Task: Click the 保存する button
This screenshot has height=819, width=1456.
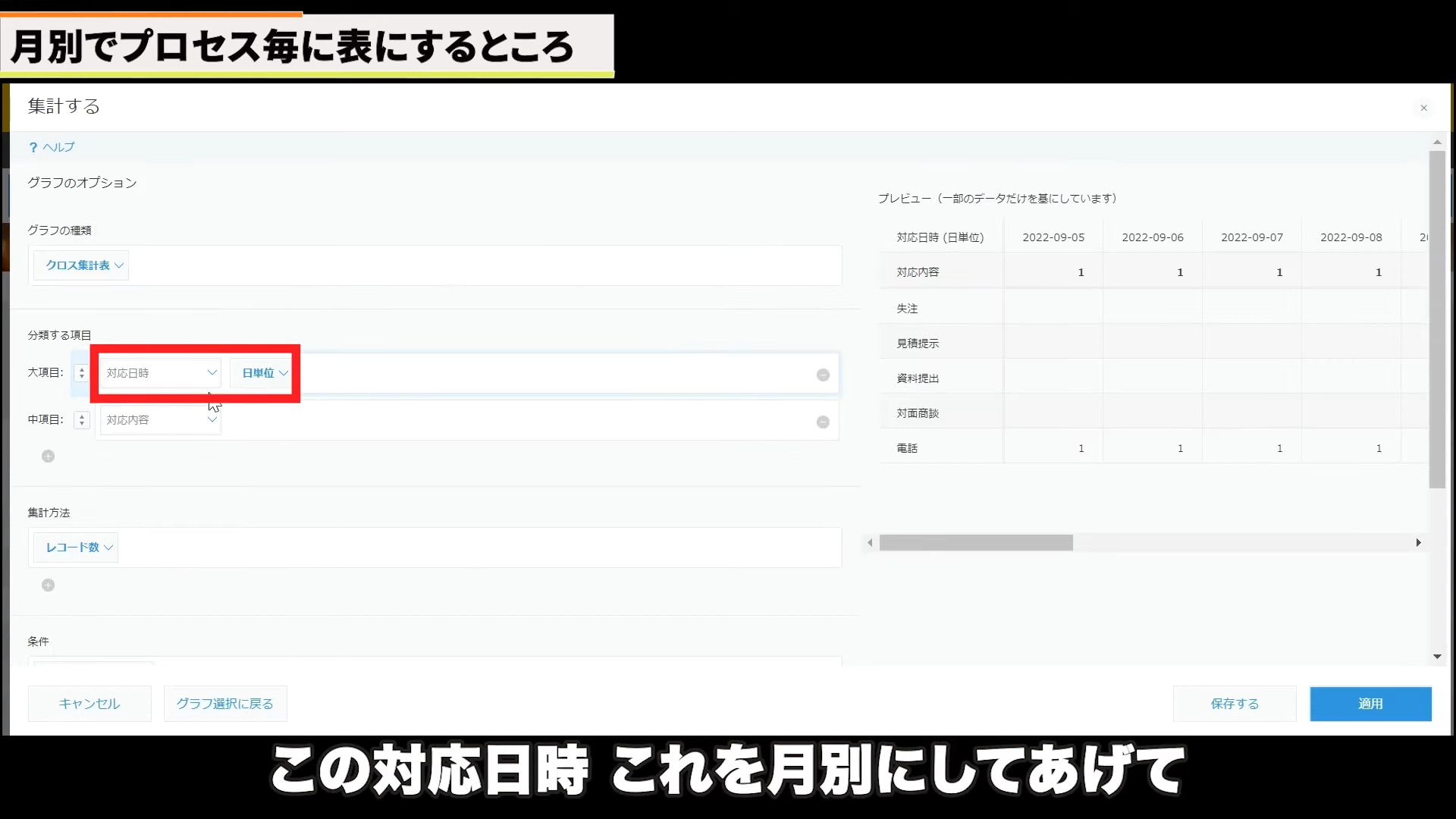Action: point(1234,704)
